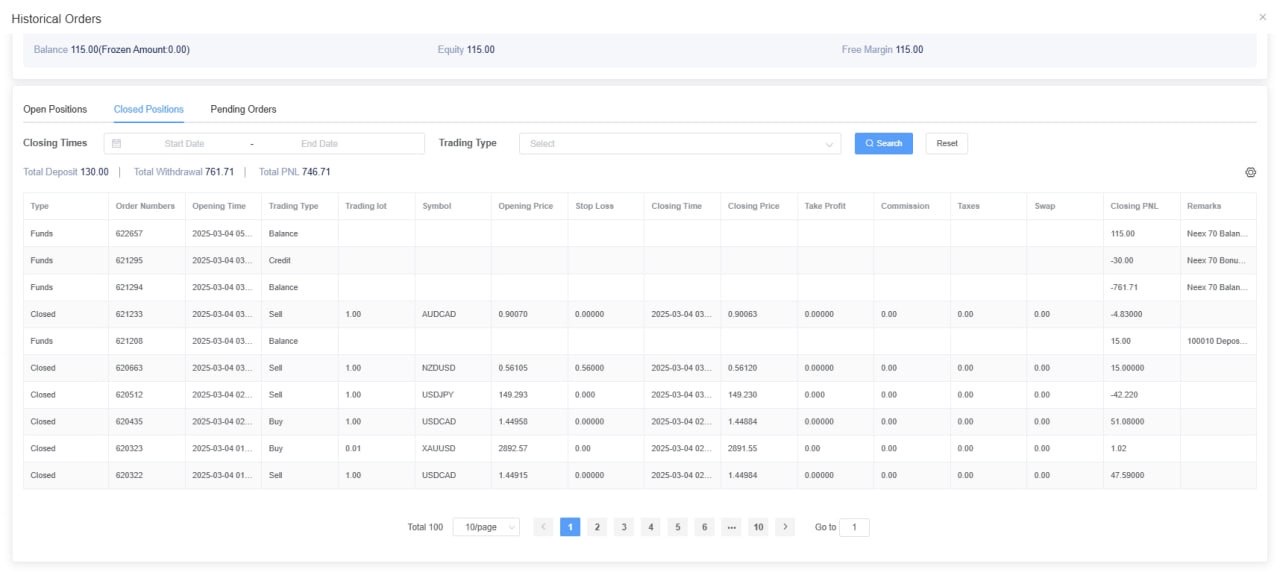This screenshot has height=581, width=1280.
Task: Expand the Trading Type select dropdown
Action: point(680,144)
